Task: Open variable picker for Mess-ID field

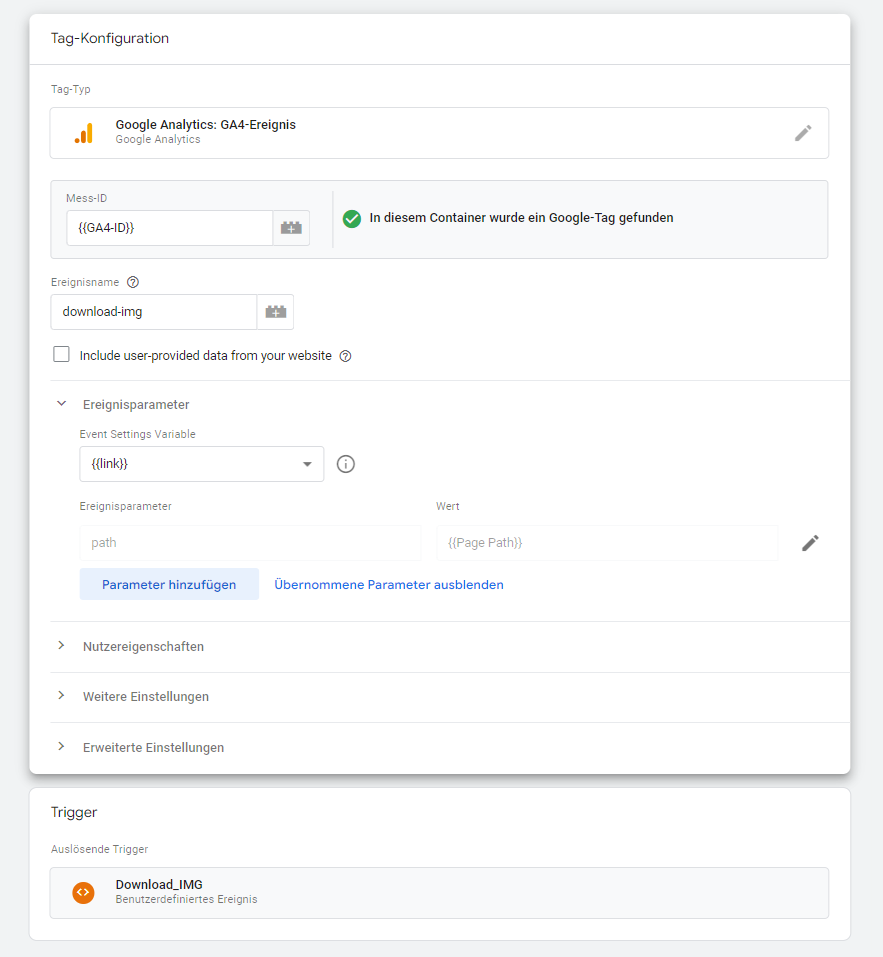Action: (x=291, y=228)
